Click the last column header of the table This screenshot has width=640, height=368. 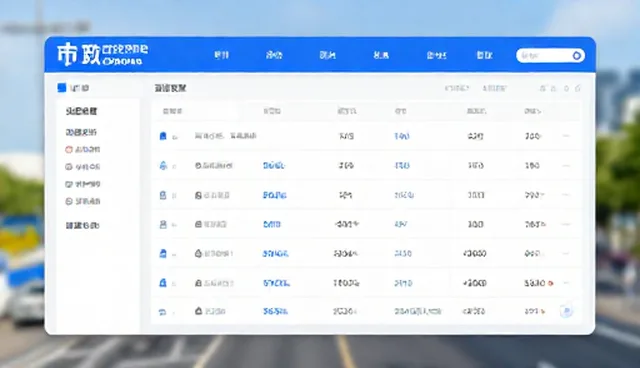tap(533, 111)
